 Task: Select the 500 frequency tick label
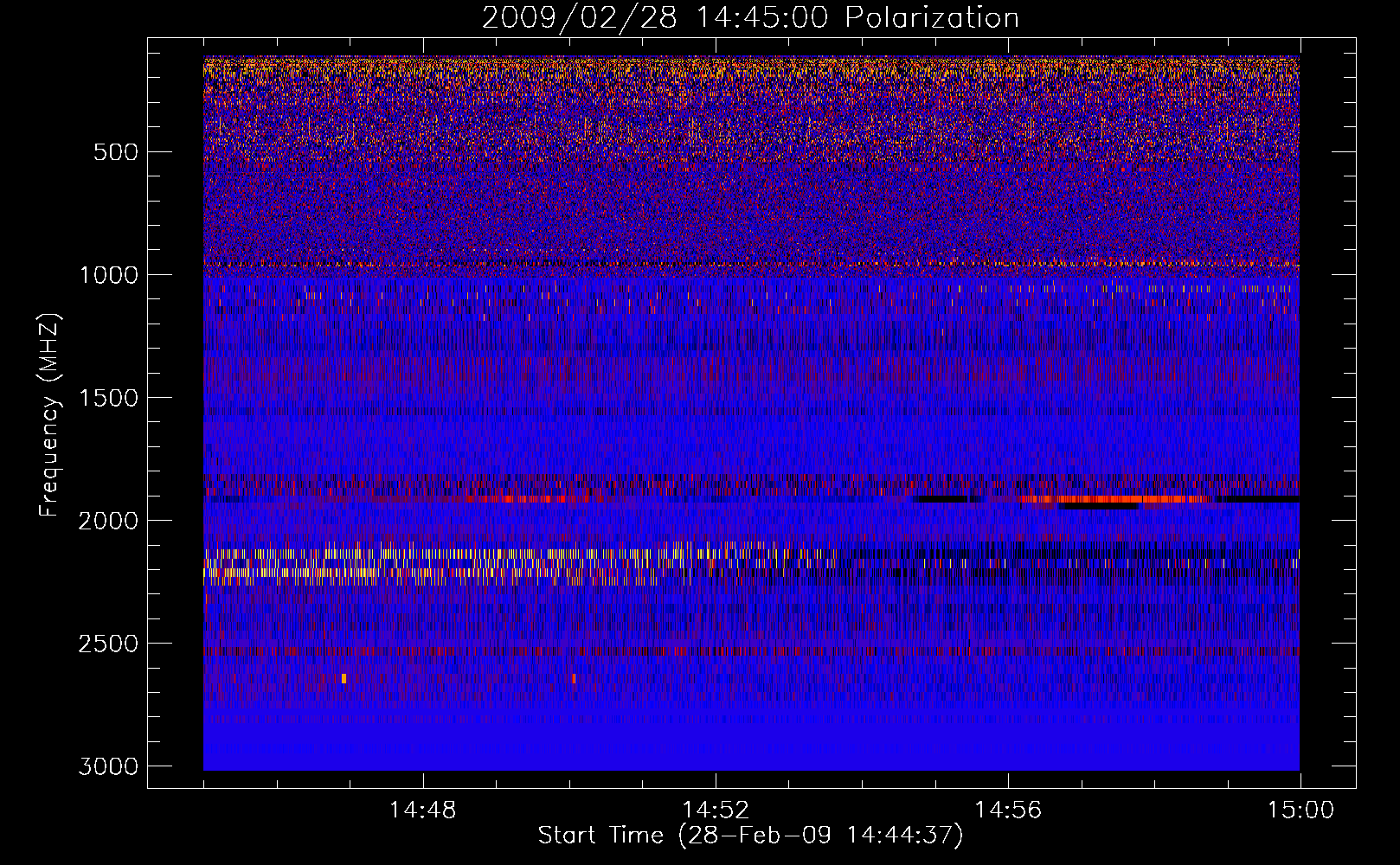[116, 152]
